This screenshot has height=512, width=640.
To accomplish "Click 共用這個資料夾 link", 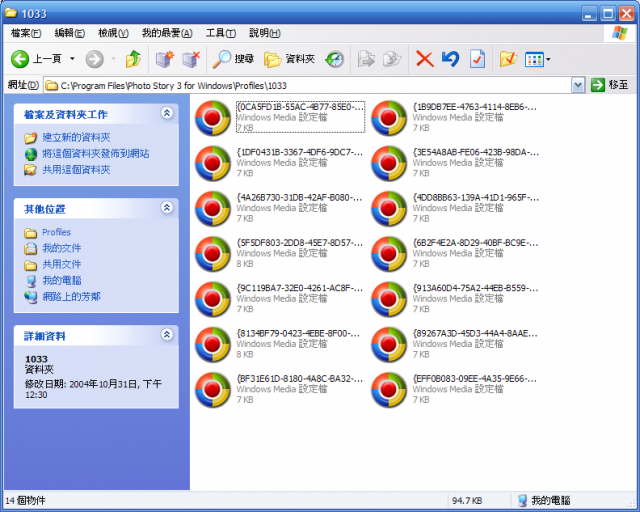I will point(76,169).
